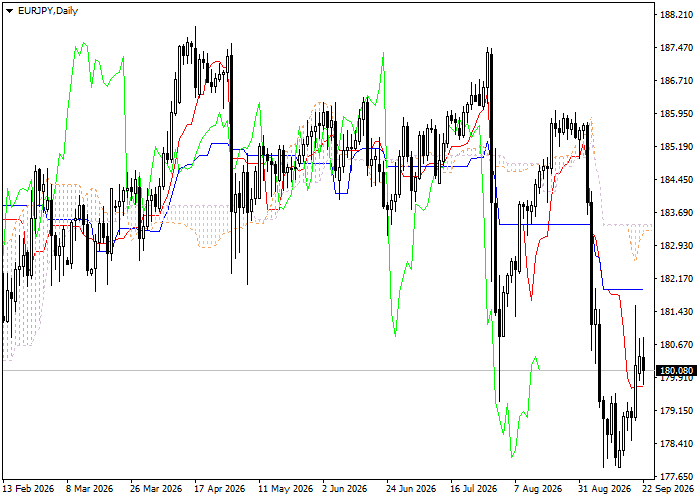
Task: Click the 183.690 price scale label
Action: [x=676, y=213]
